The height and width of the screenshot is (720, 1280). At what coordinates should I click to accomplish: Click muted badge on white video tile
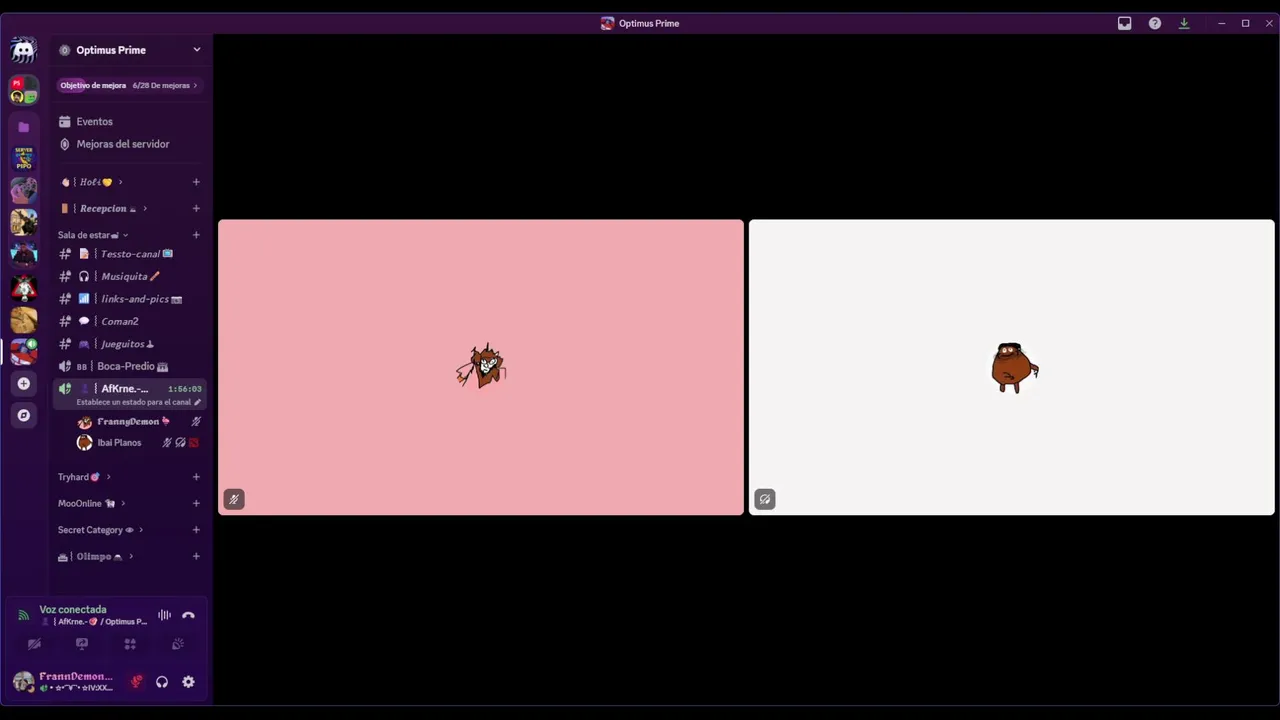coord(765,499)
